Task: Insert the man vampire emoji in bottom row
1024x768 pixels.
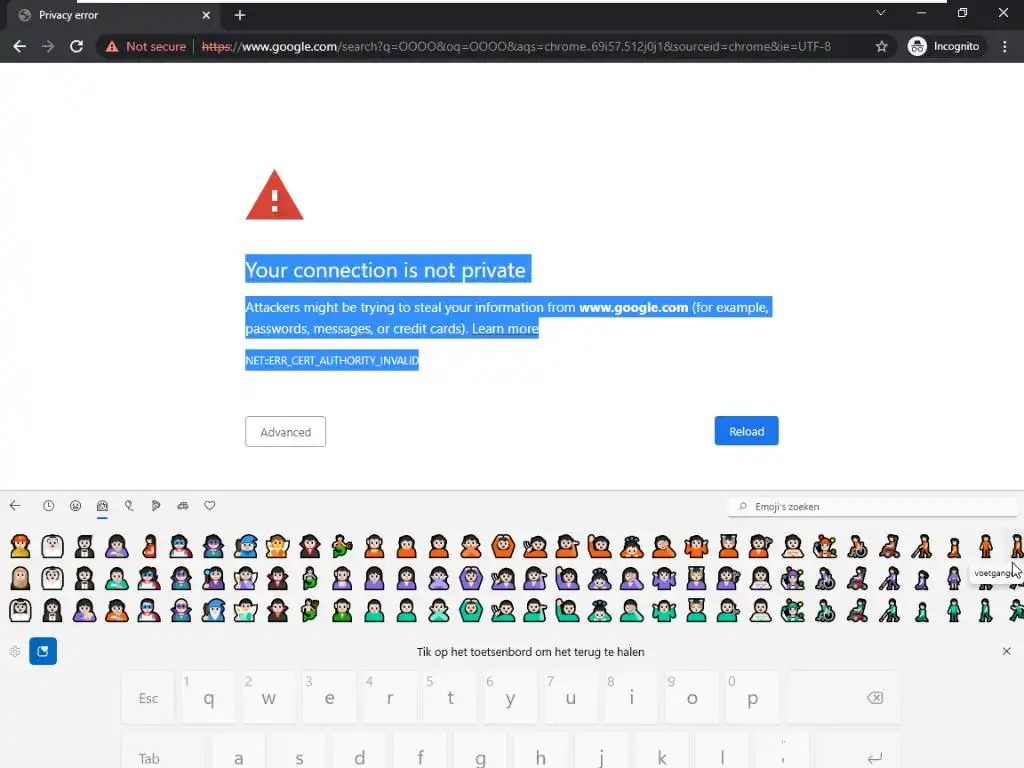Action: click(x=278, y=610)
